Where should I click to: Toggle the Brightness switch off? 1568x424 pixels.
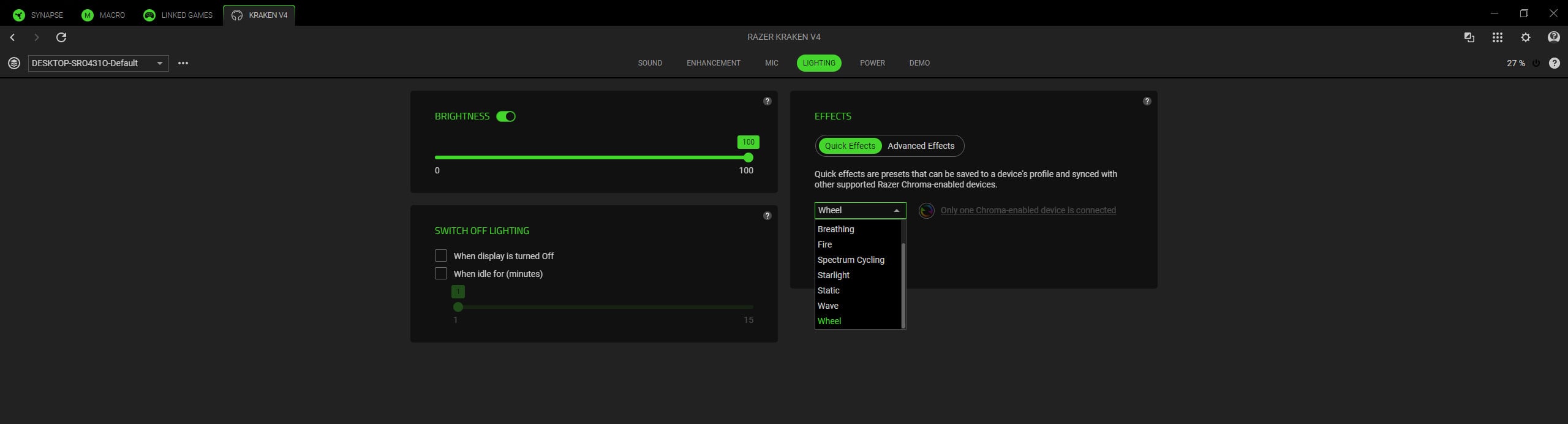(506, 116)
